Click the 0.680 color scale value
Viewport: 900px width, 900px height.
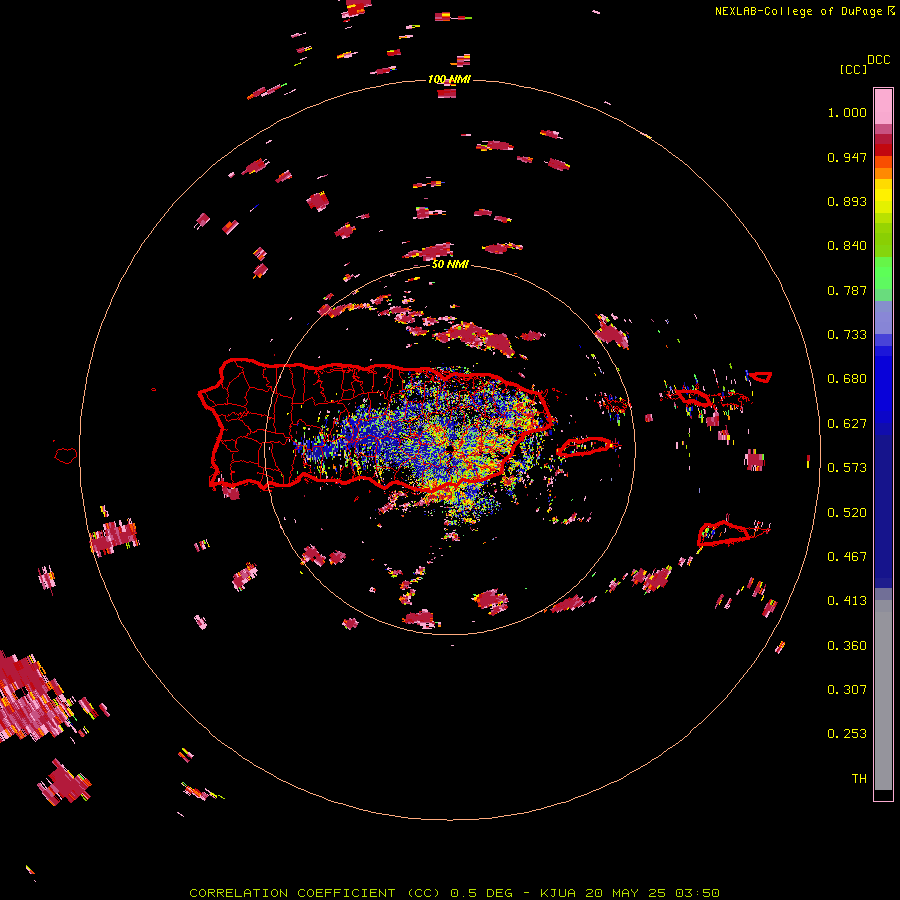point(847,379)
